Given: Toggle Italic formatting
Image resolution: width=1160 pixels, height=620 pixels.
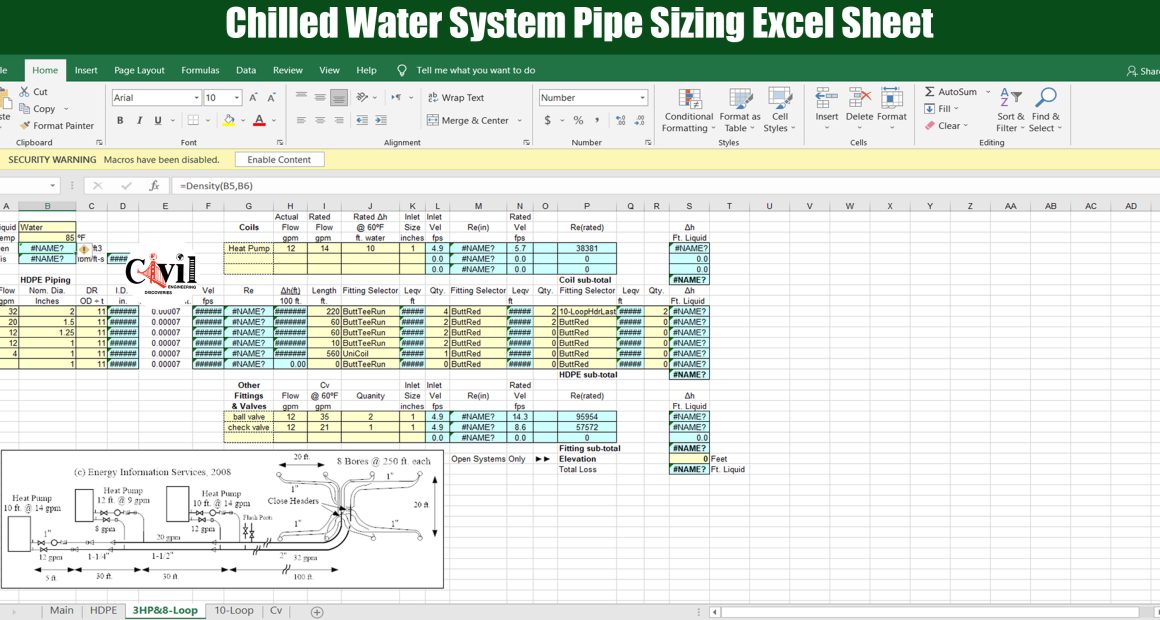Looking at the screenshot, I should [139, 121].
